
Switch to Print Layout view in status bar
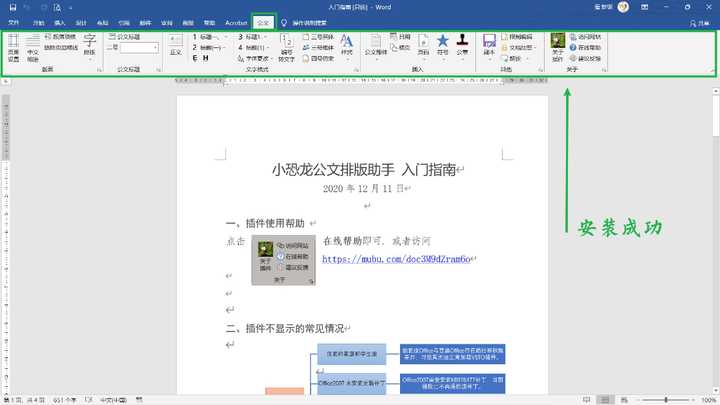click(605, 400)
